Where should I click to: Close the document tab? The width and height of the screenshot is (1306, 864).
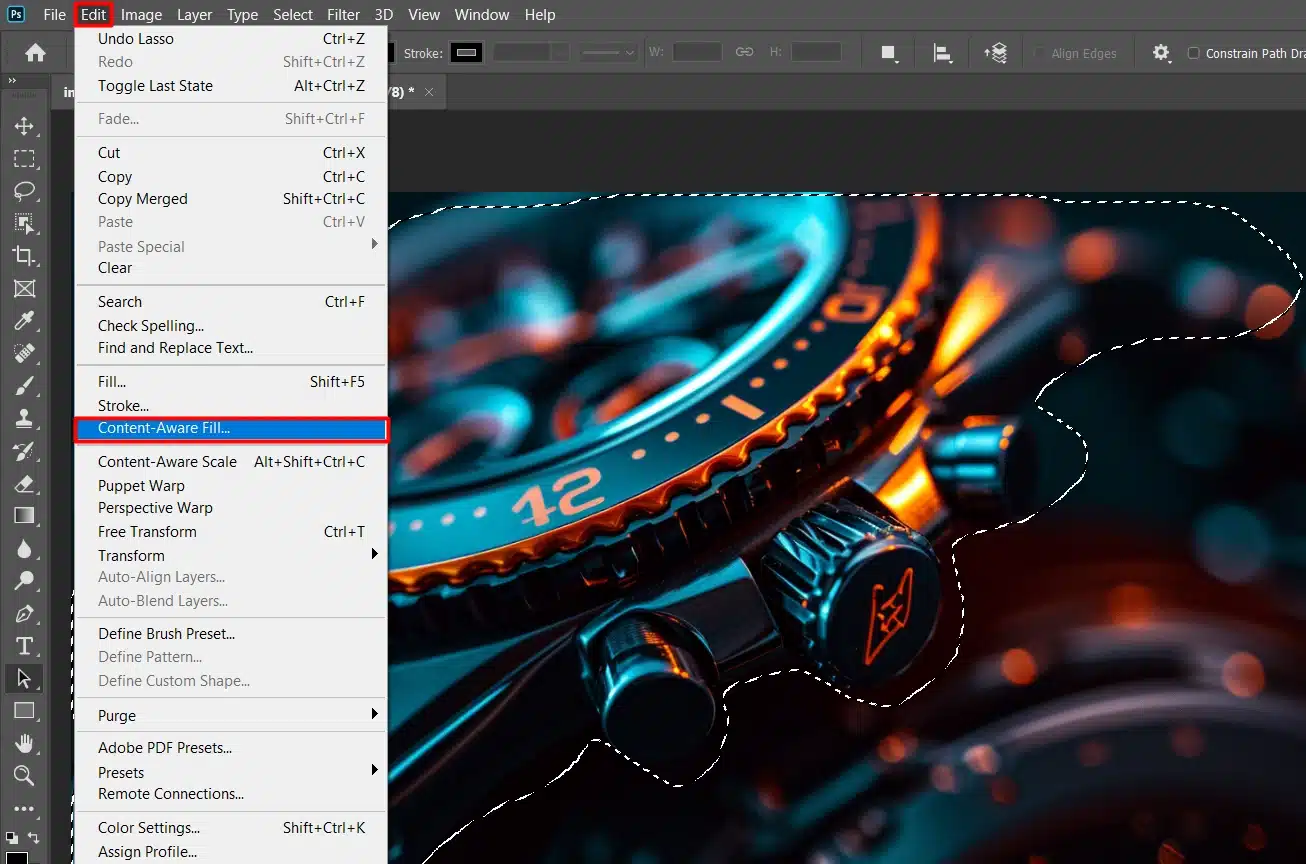pyautogui.click(x=429, y=92)
